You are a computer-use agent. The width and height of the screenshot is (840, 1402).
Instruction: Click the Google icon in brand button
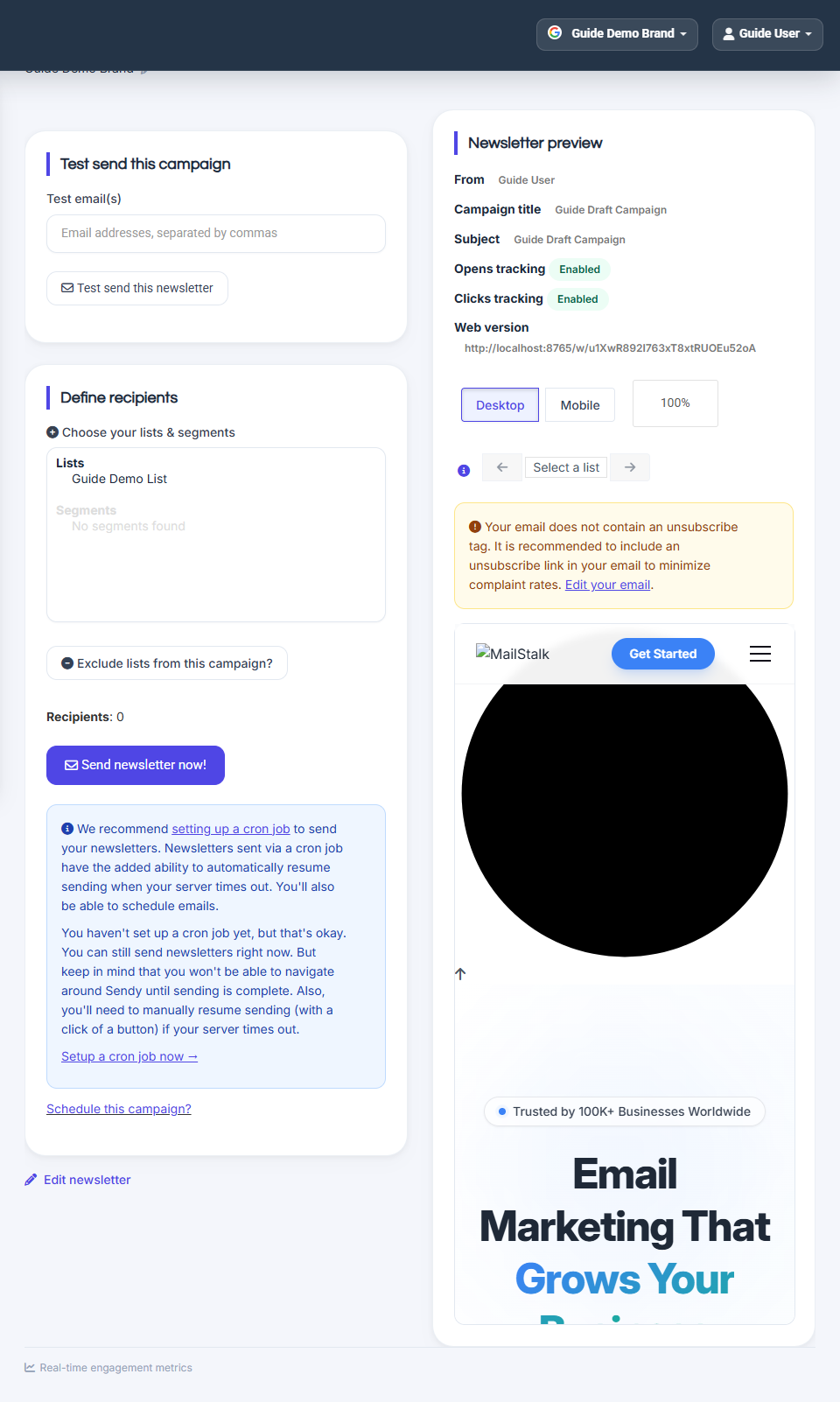coord(555,32)
